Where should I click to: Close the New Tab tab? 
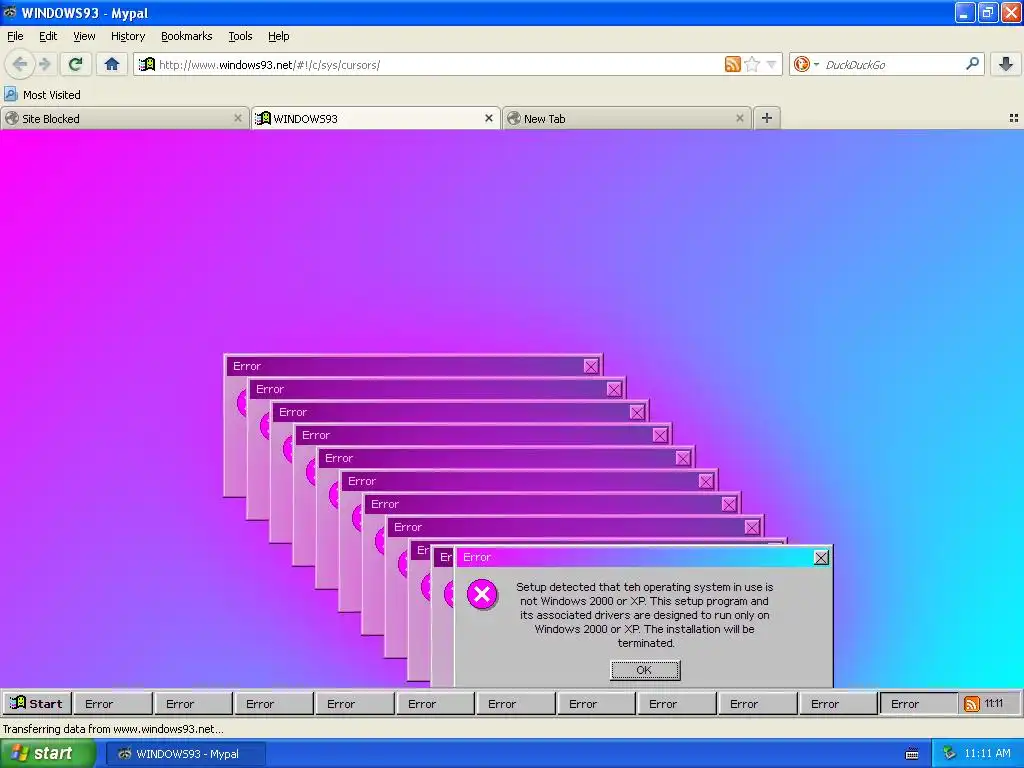point(739,118)
